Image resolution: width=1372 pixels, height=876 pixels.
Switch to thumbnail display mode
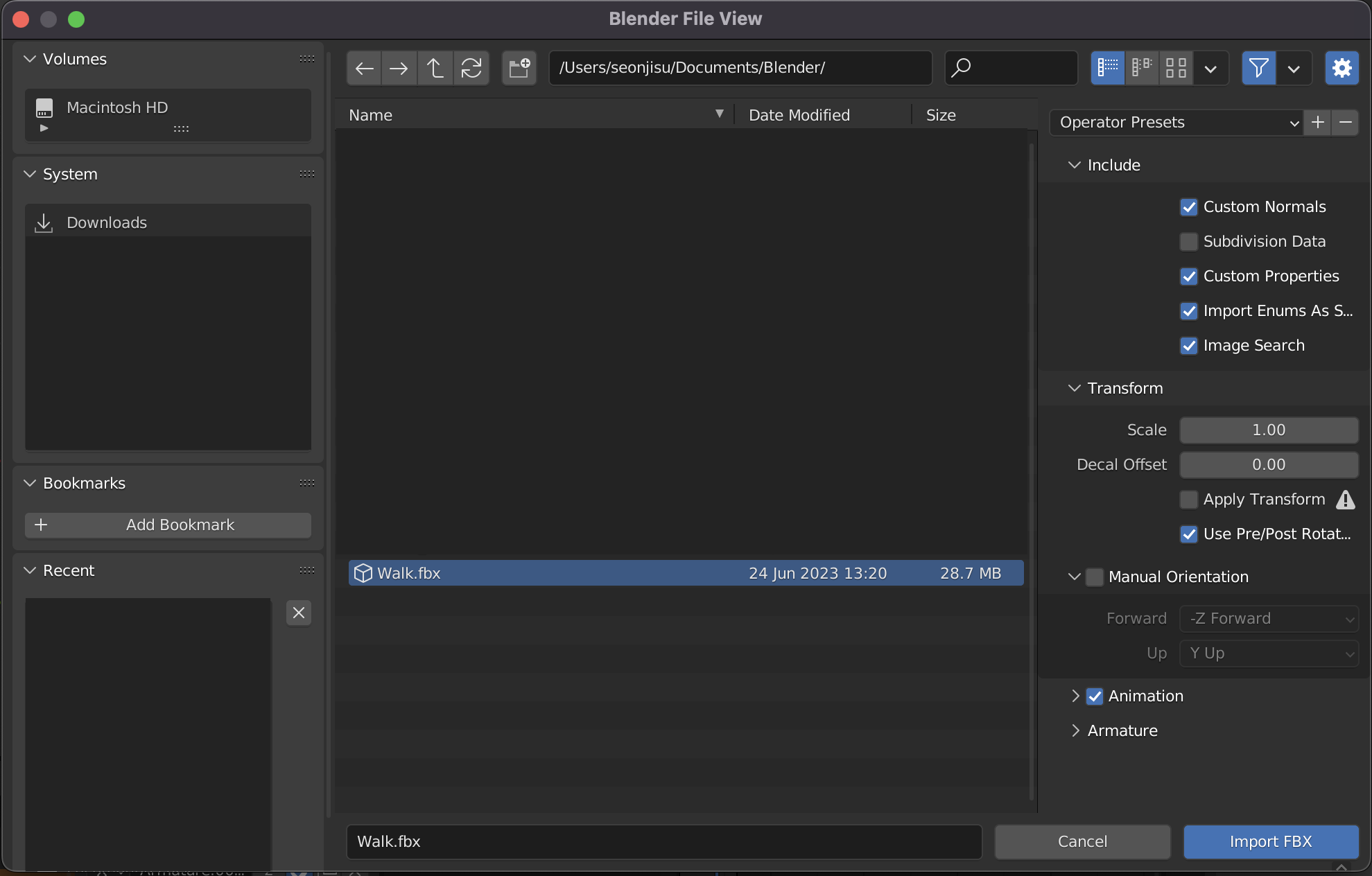pyautogui.click(x=1176, y=68)
